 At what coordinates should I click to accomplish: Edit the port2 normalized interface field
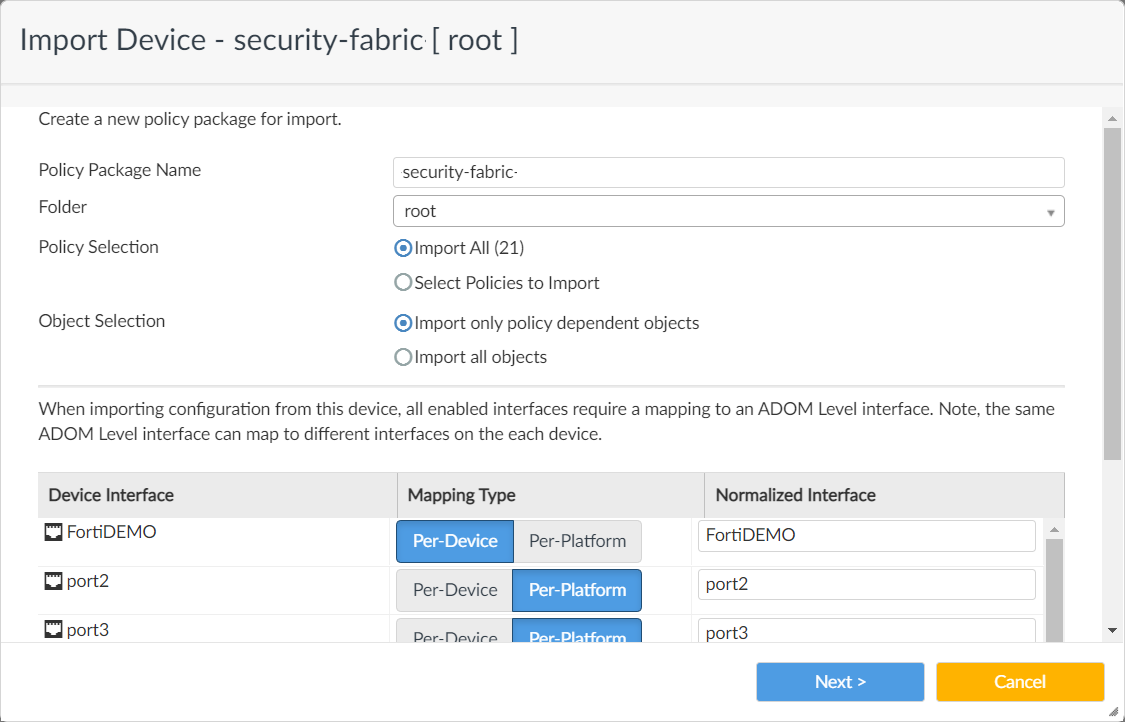coord(867,584)
